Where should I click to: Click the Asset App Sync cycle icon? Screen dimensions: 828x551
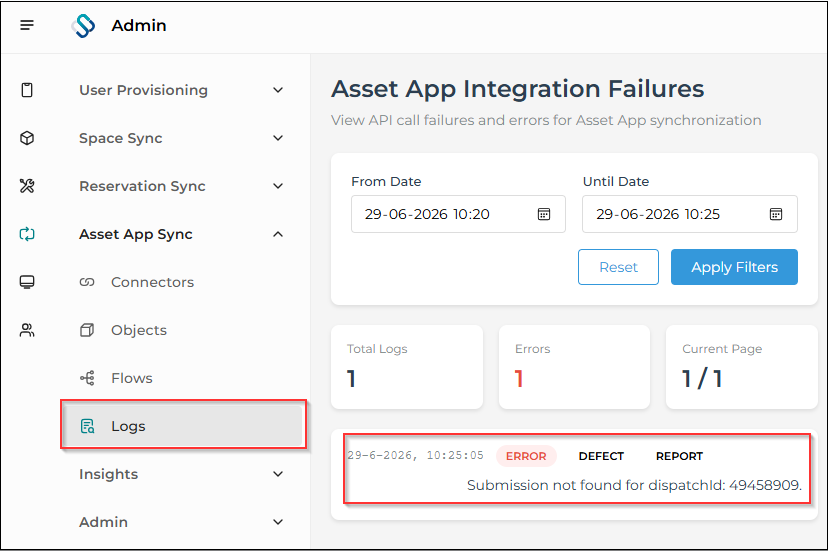[x=27, y=234]
